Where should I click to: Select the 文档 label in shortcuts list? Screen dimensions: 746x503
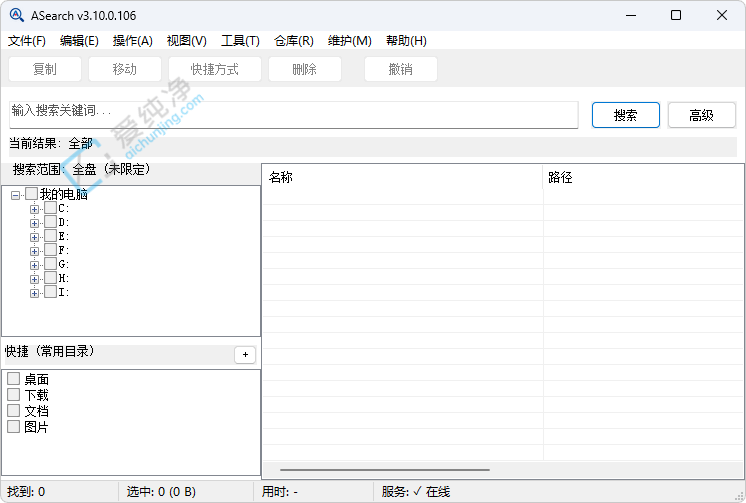[x=37, y=411]
